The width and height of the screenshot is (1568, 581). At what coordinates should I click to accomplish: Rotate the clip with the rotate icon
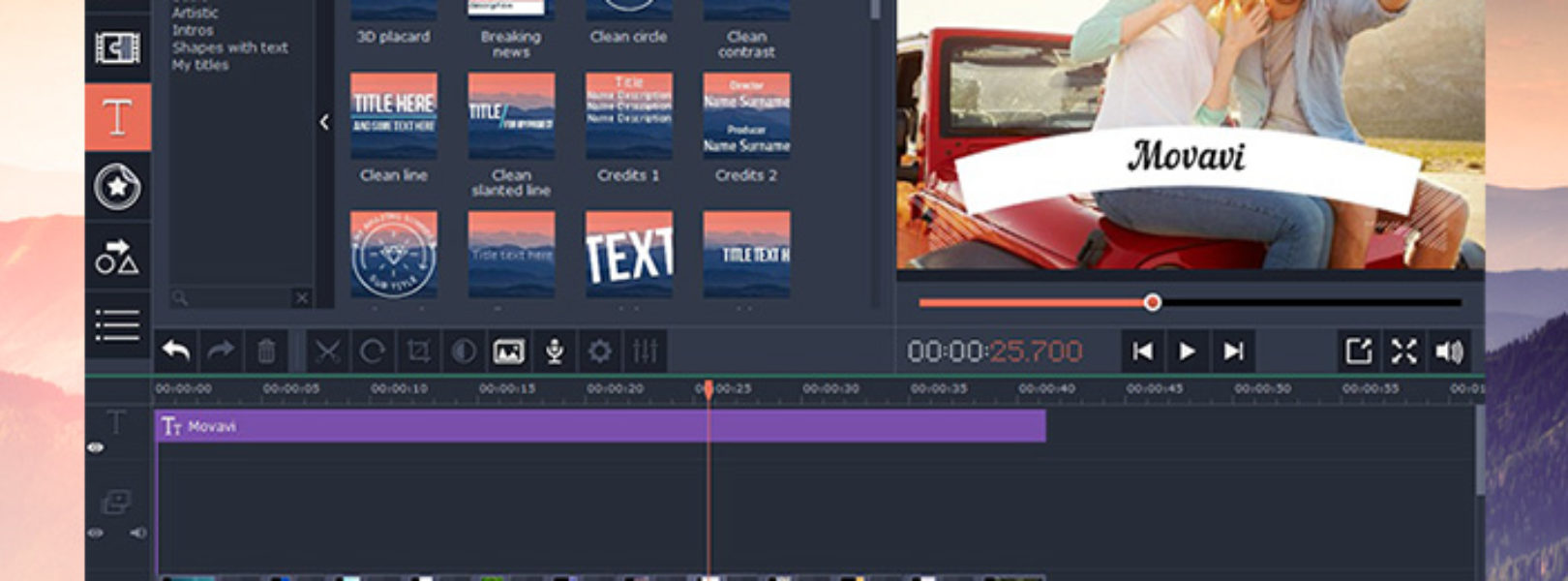pos(374,351)
